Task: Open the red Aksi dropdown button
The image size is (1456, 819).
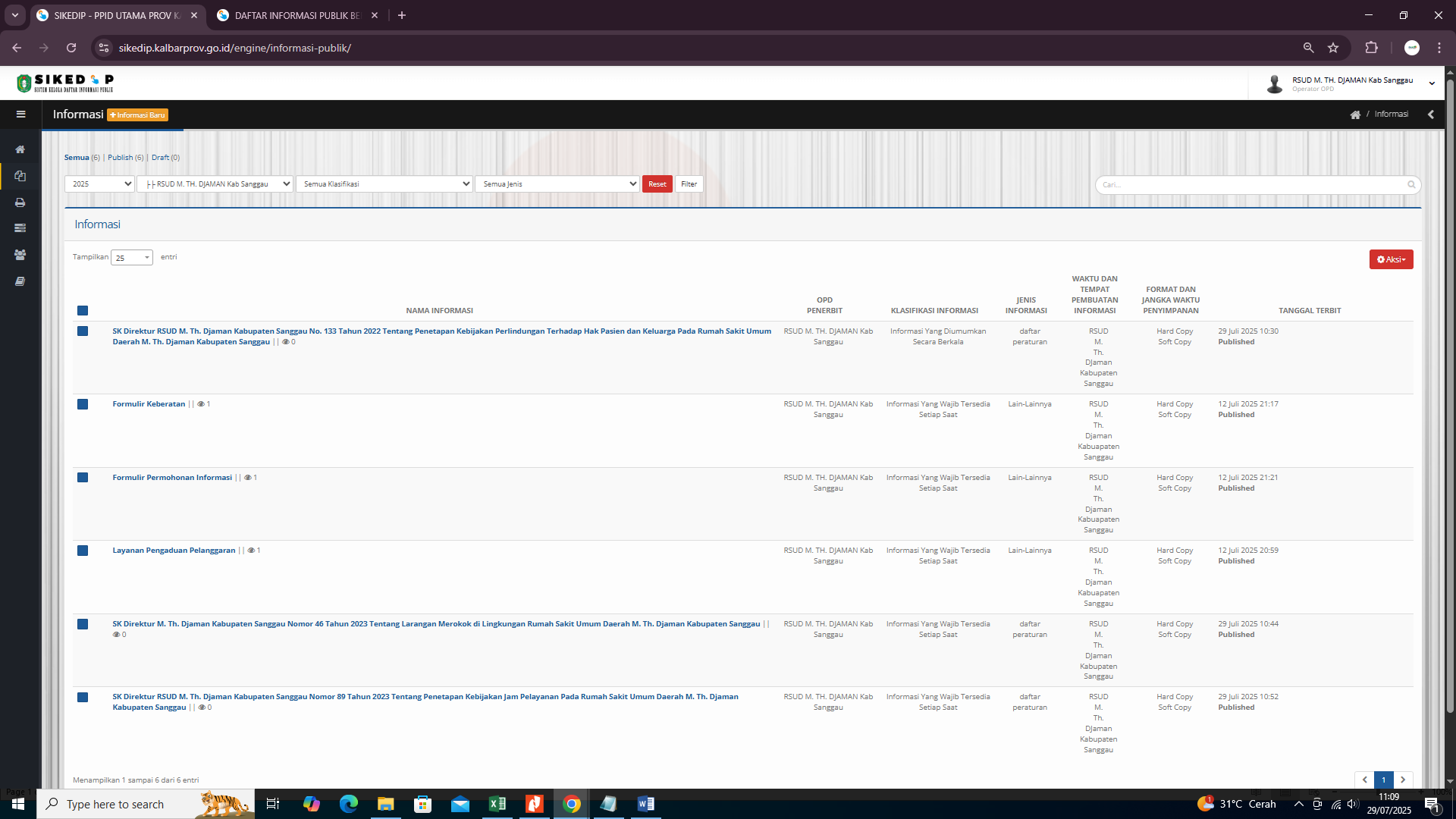Action: [x=1391, y=259]
